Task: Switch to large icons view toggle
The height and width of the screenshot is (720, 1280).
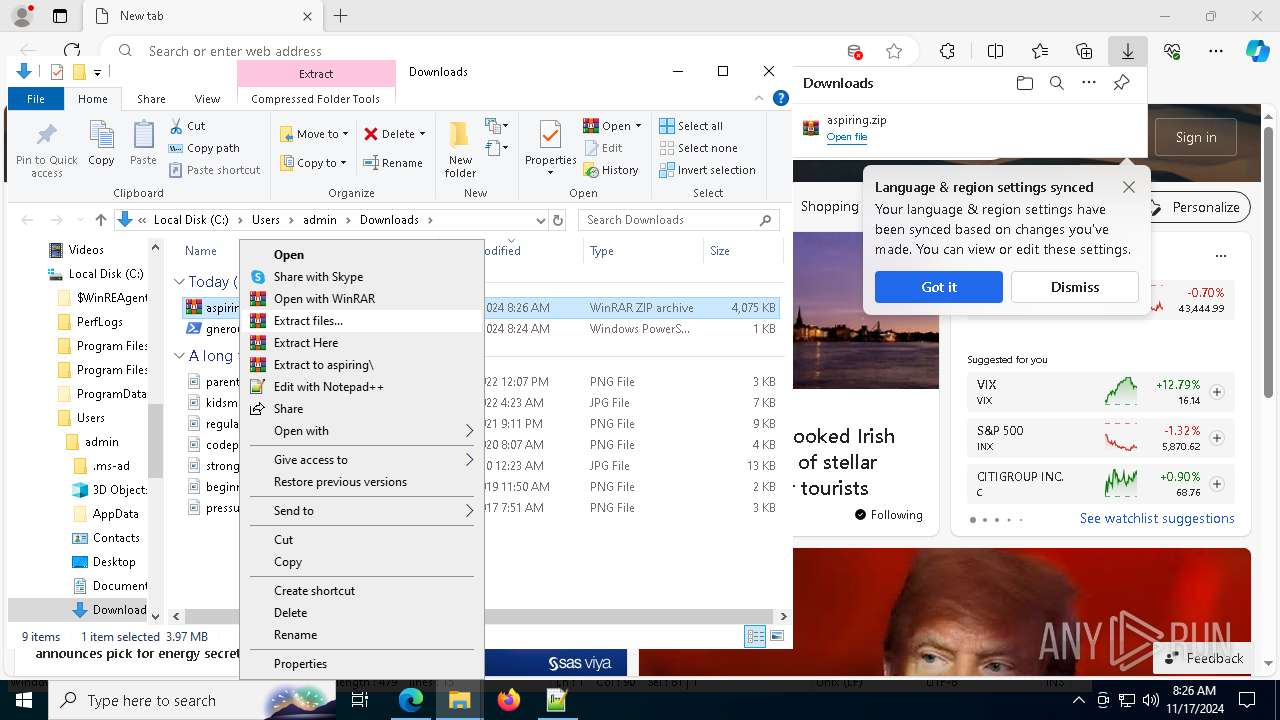Action: [777, 636]
